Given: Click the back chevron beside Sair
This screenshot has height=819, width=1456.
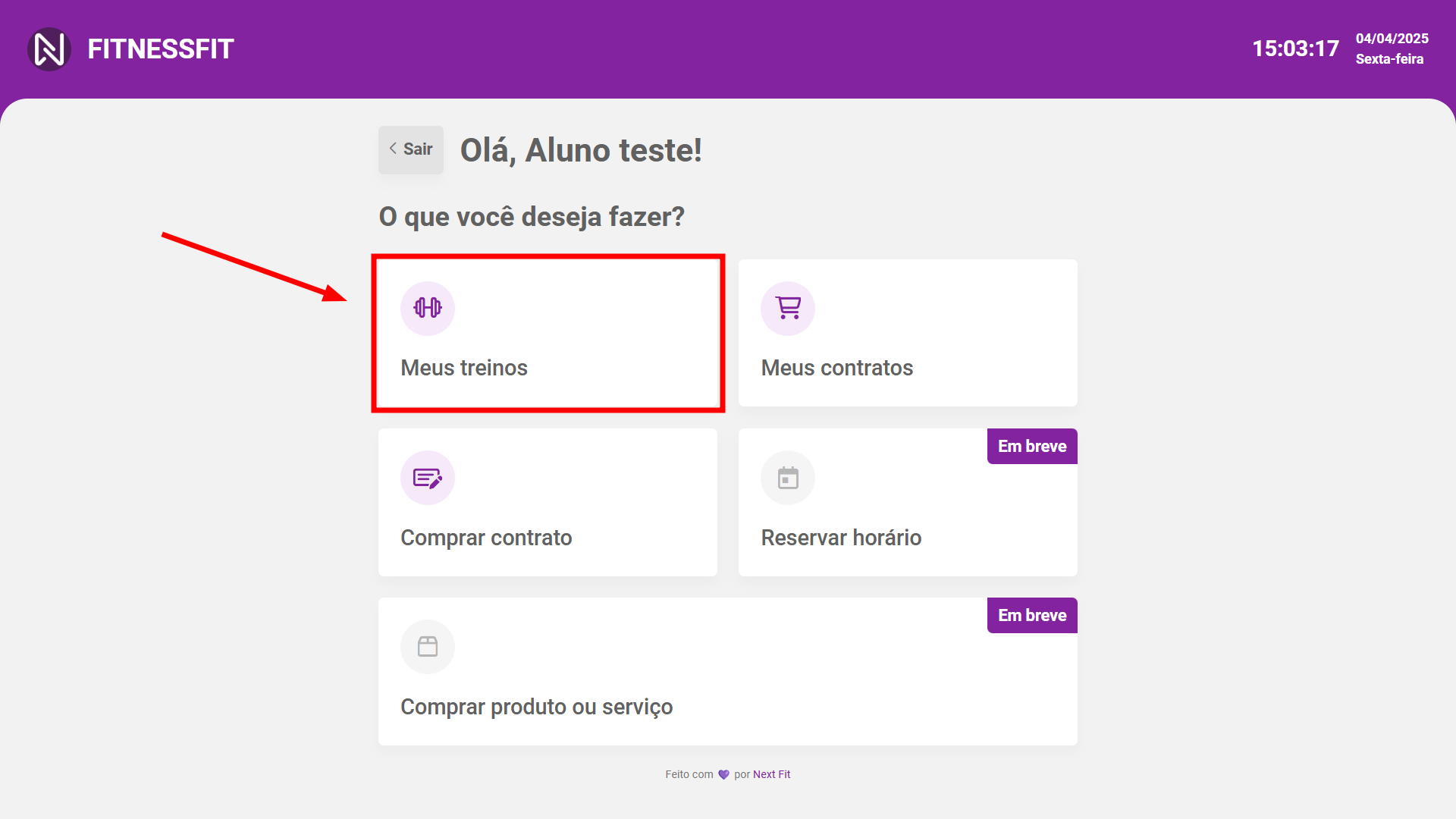Looking at the screenshot, I should (393, 149).
